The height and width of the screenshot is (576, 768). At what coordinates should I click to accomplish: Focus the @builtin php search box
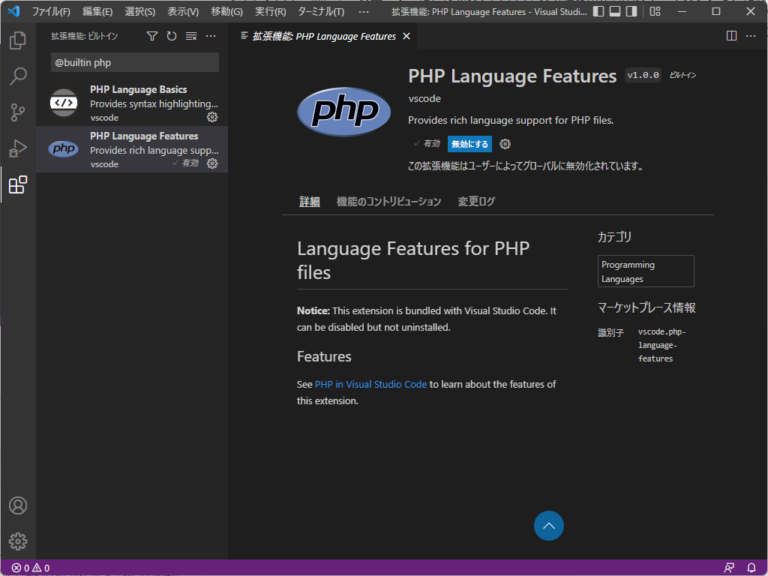coord(135,63)
